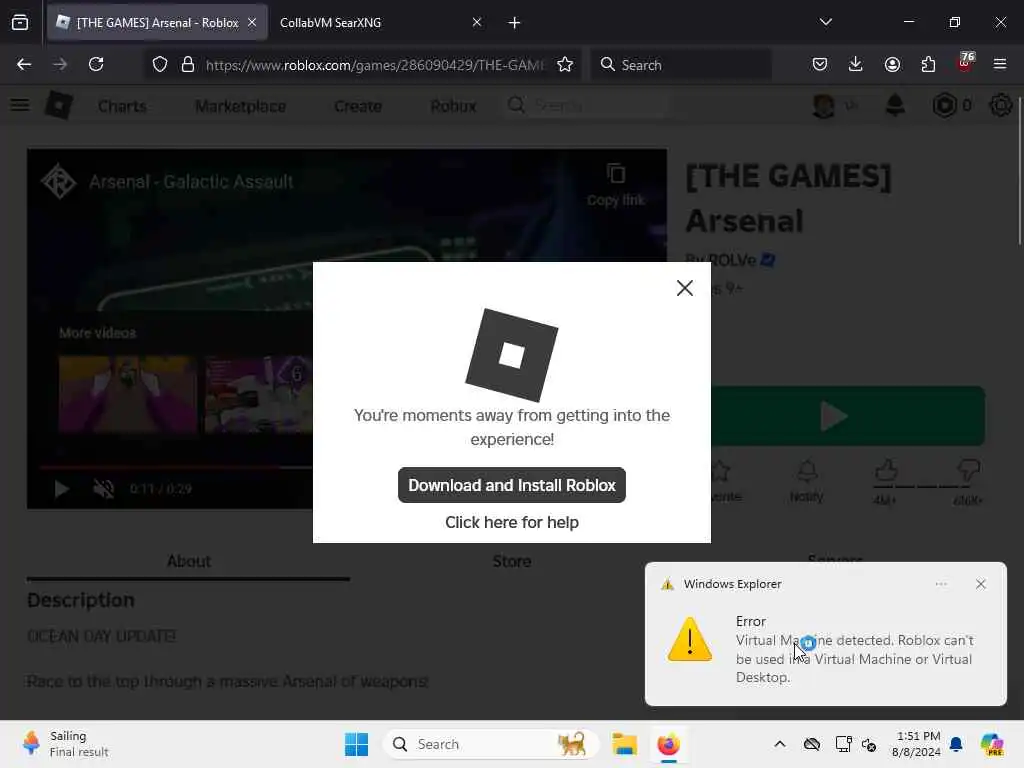
Task: Dismiss the Windows Explorer error notification
Action: 980,584
